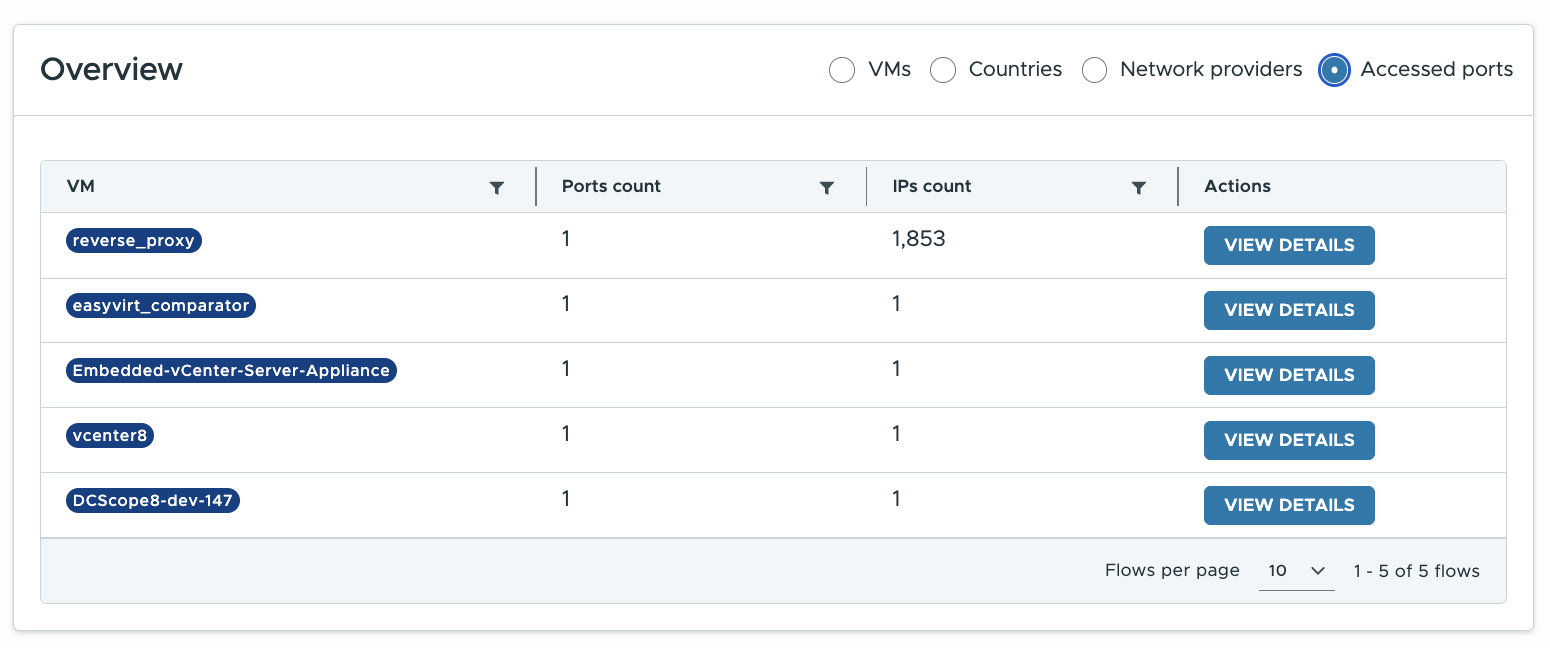Screen dimensions: 1550x648
Task: Click the vcenter8 VM tag
Action: pos(110,436)
